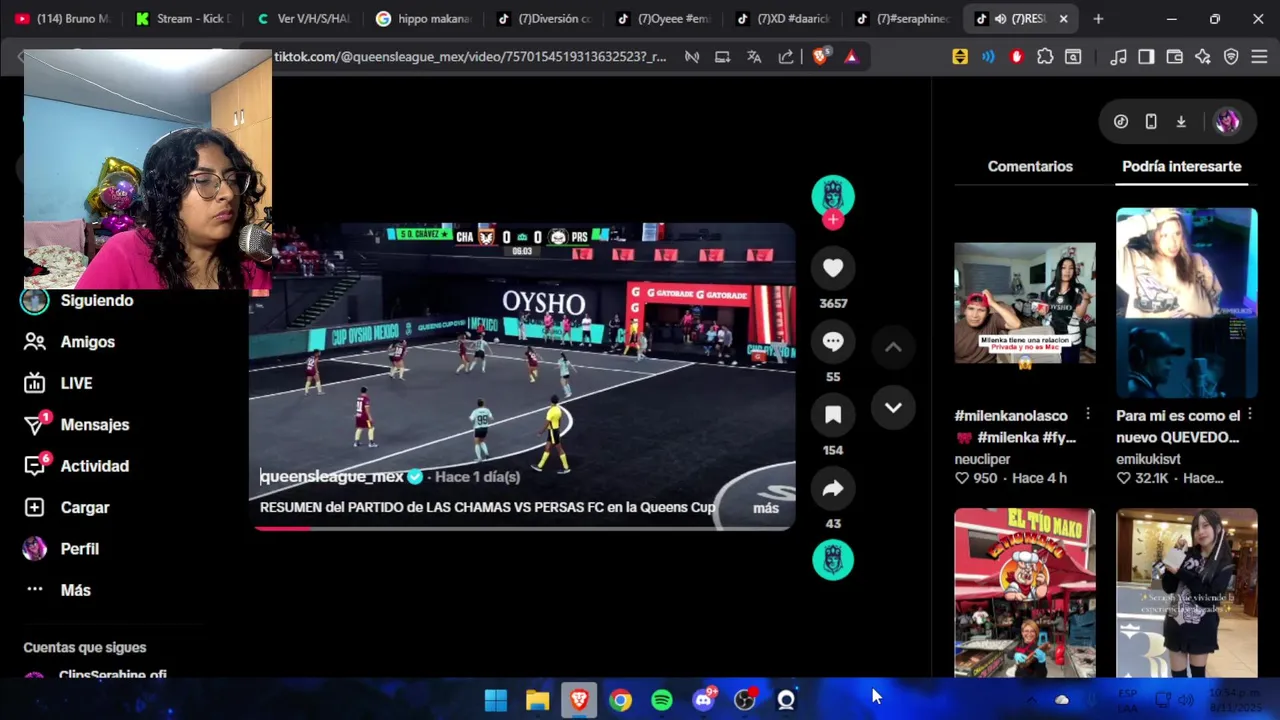The image size is (1280, 720).
Task: Open Cargar upload in the left sidebar
Action: pos(67,508)
